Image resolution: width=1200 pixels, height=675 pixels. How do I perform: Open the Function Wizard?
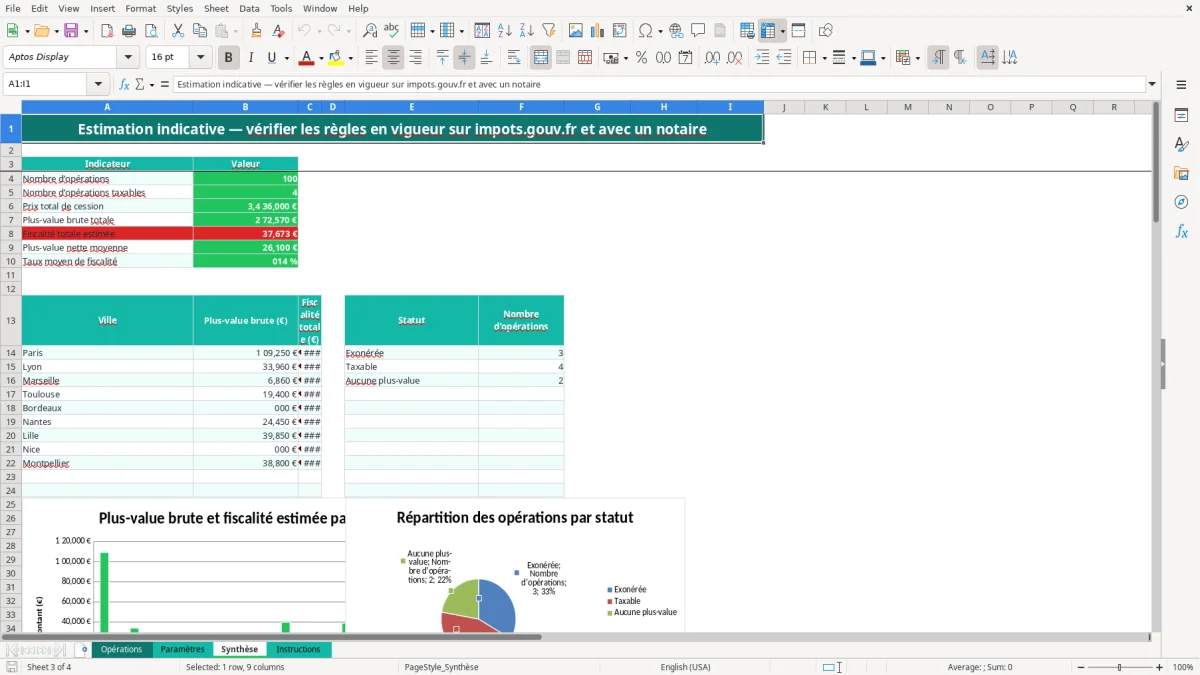[x=125, y=85]
